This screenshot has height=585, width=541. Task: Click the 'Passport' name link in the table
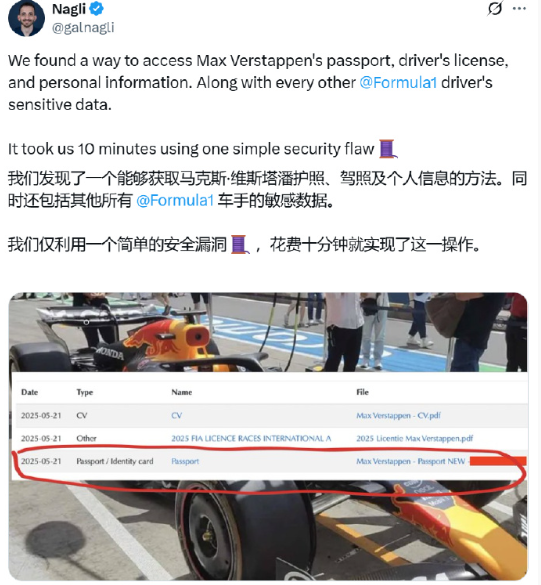coord(185,461)
